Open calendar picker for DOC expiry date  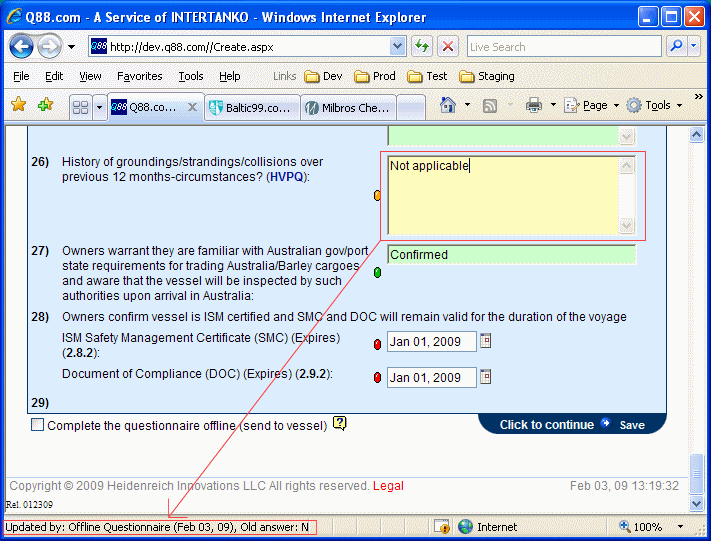486,377
